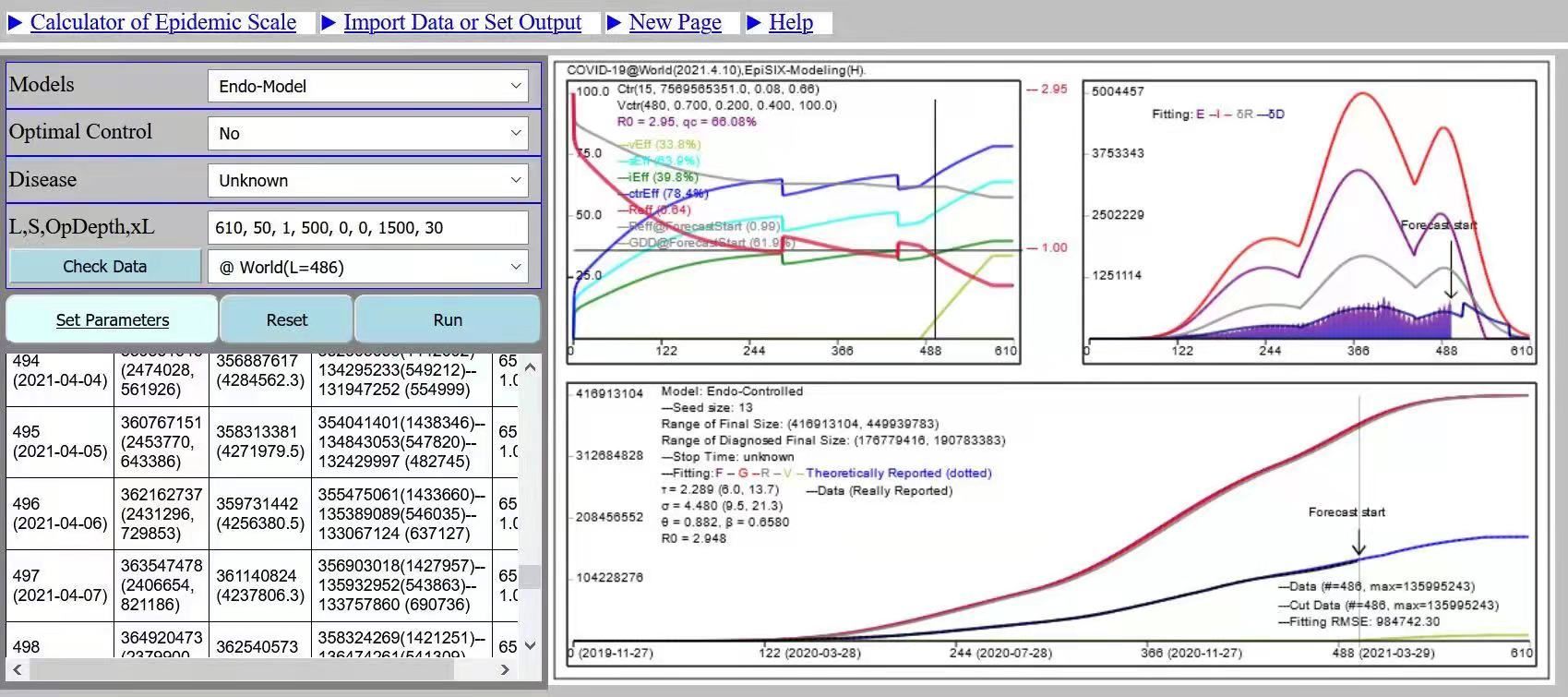This screenshot has height=697, width=1568.
Task: Run the epidemic model
Action: tap(448, 319)
